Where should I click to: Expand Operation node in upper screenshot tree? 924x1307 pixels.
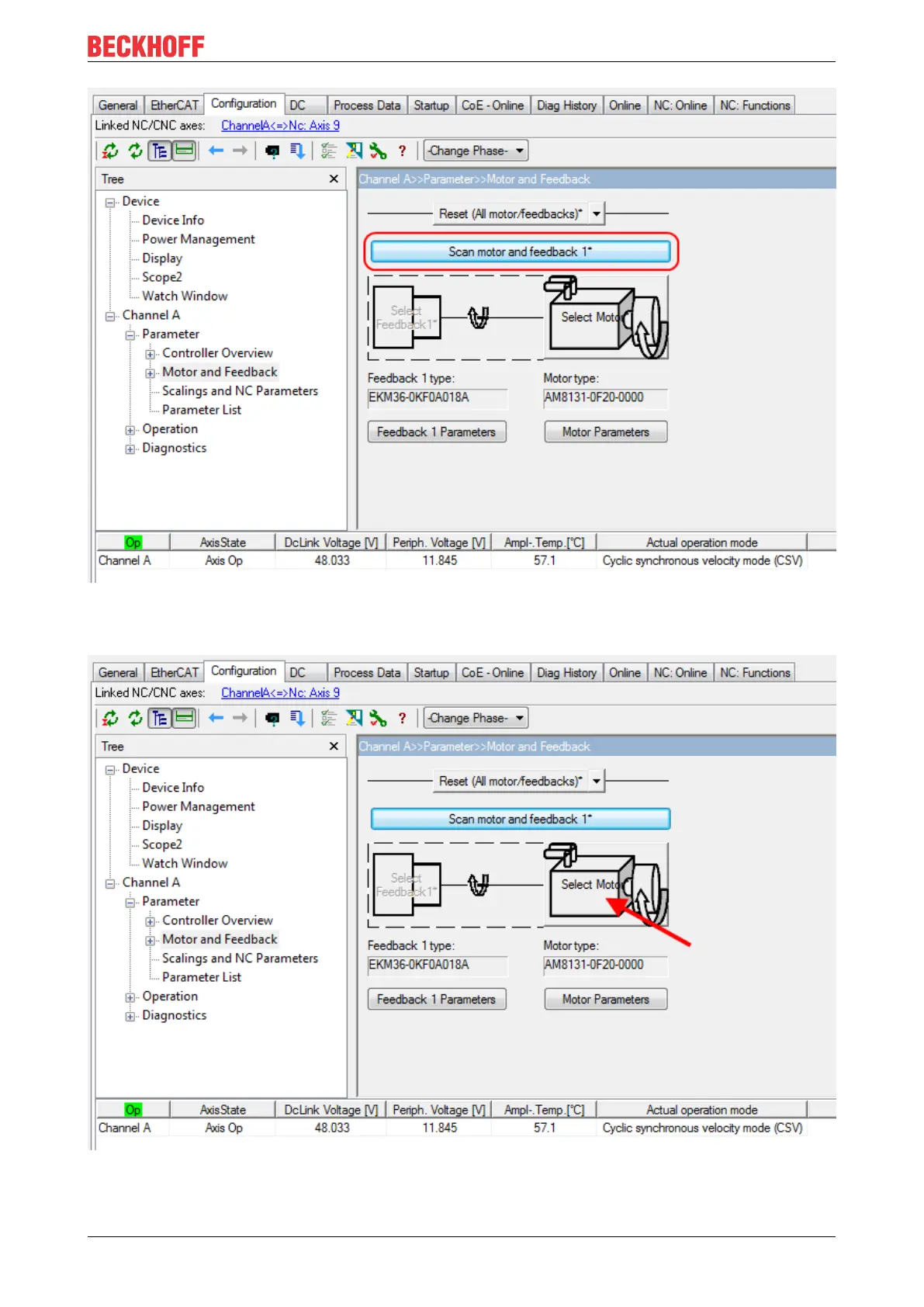130,430
